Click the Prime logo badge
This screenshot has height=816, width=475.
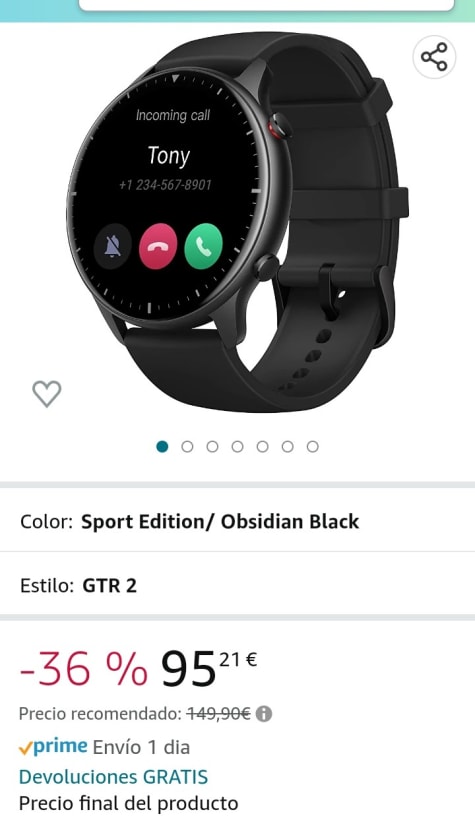click(x=53, y=747)
